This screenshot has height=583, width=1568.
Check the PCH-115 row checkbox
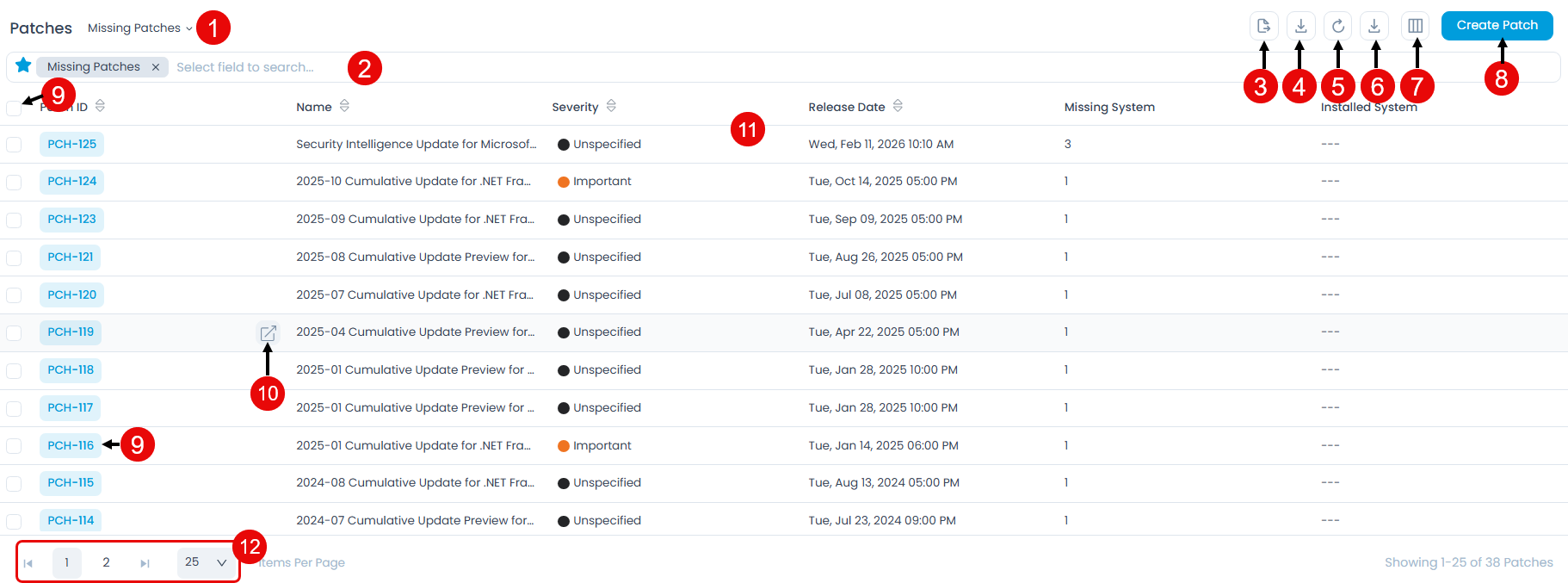(x=14, y=483)
